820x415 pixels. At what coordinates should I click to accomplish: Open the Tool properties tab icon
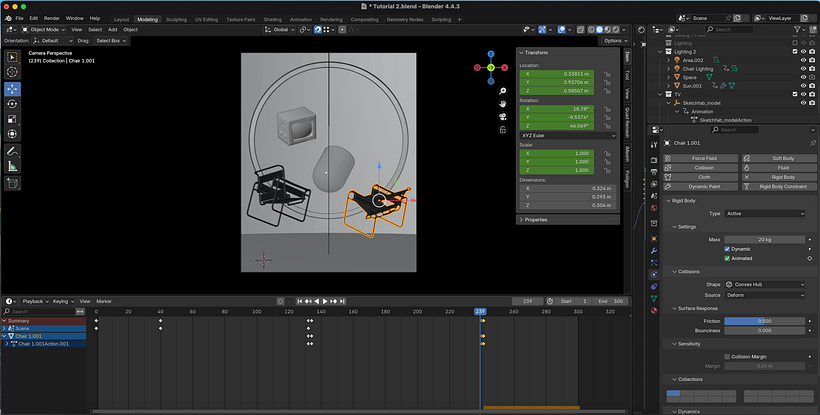654,145
